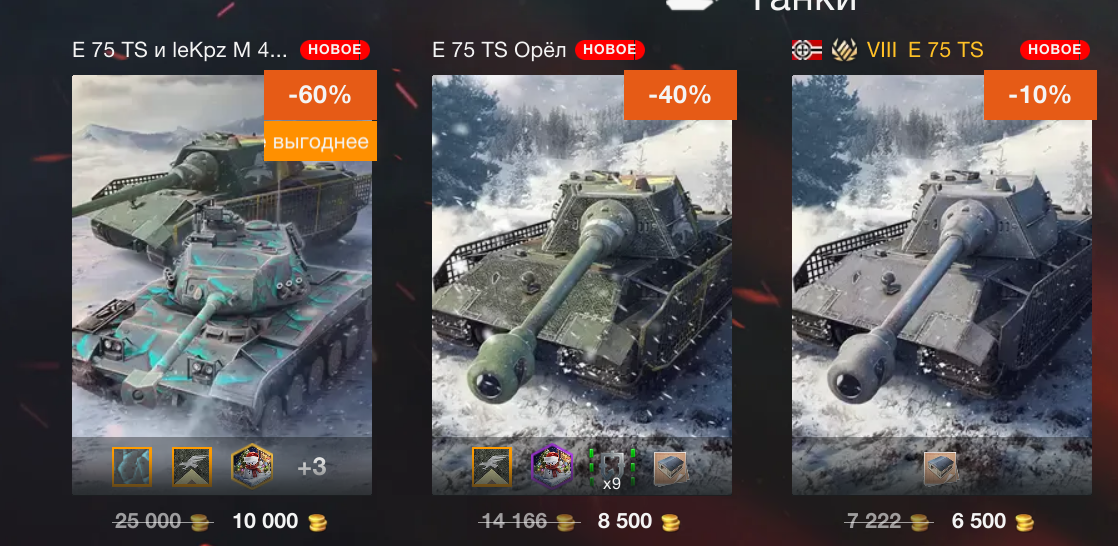Click the eagle emblem icon in first bundle

pyautogui.click(x=192, y=467)
